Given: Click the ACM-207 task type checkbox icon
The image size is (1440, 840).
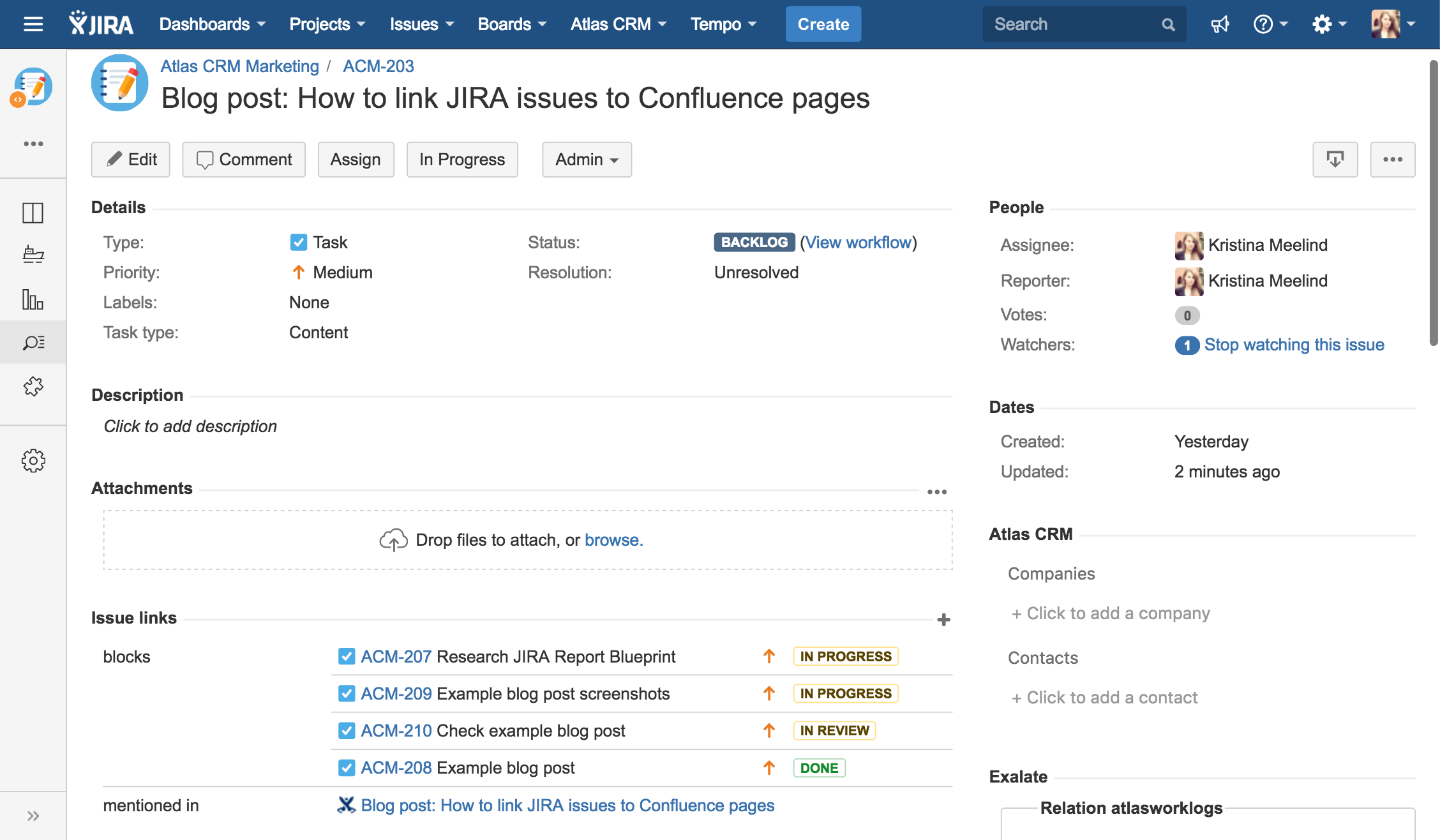Looking at the screenshot, I should click(347, 656).
